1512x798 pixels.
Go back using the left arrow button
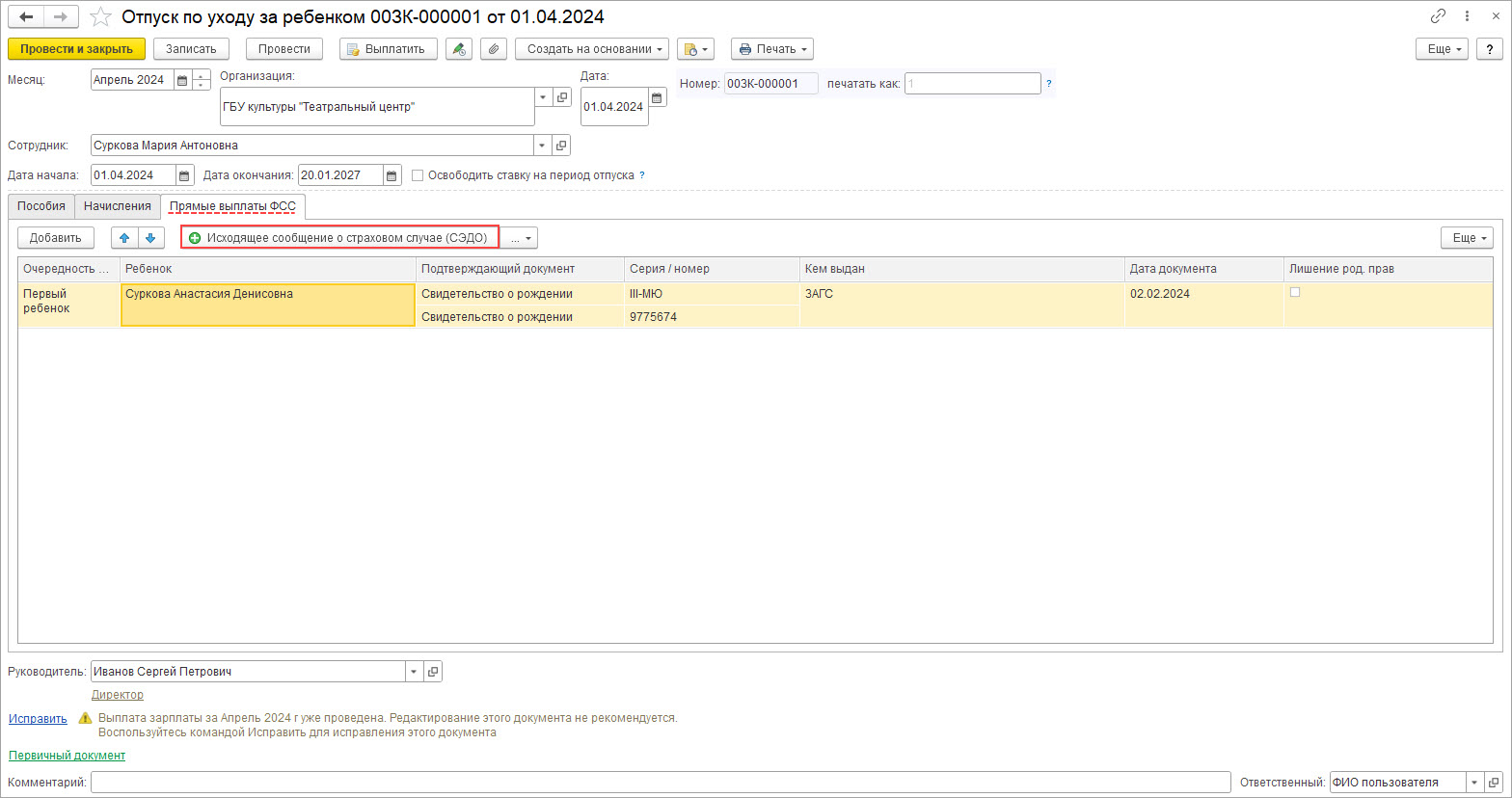coord(26,16)
